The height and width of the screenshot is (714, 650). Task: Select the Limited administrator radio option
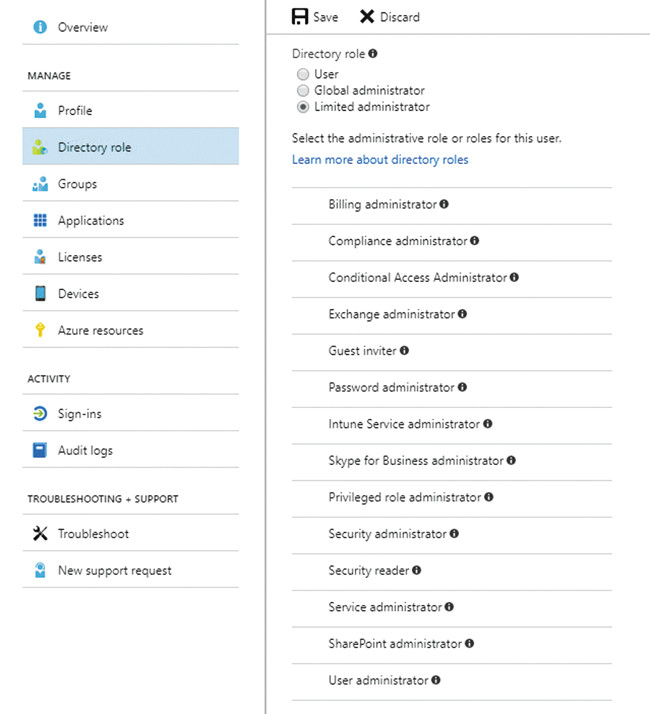pos(303,107)
